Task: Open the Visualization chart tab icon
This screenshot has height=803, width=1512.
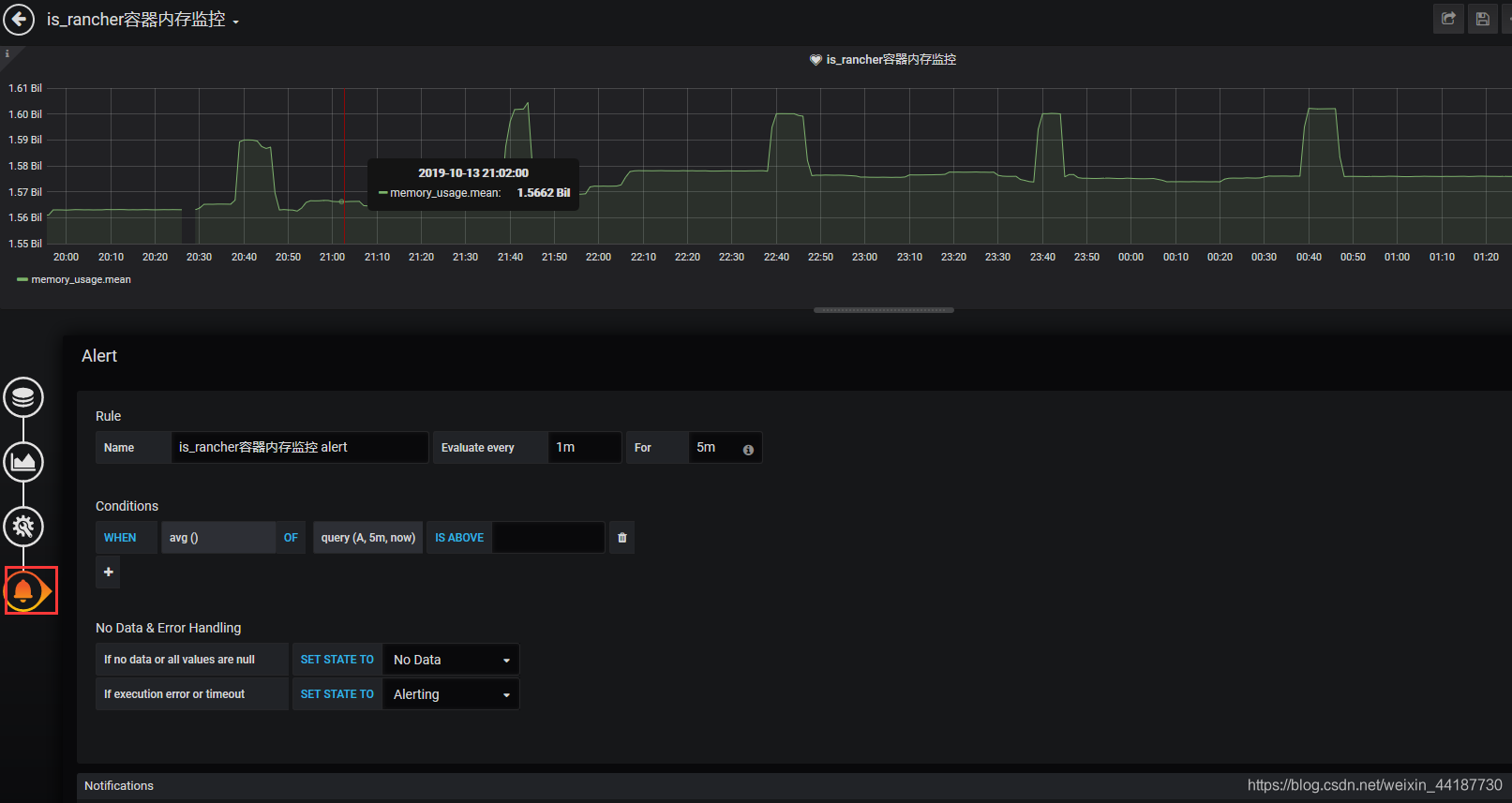Action: tap(23, 462)
